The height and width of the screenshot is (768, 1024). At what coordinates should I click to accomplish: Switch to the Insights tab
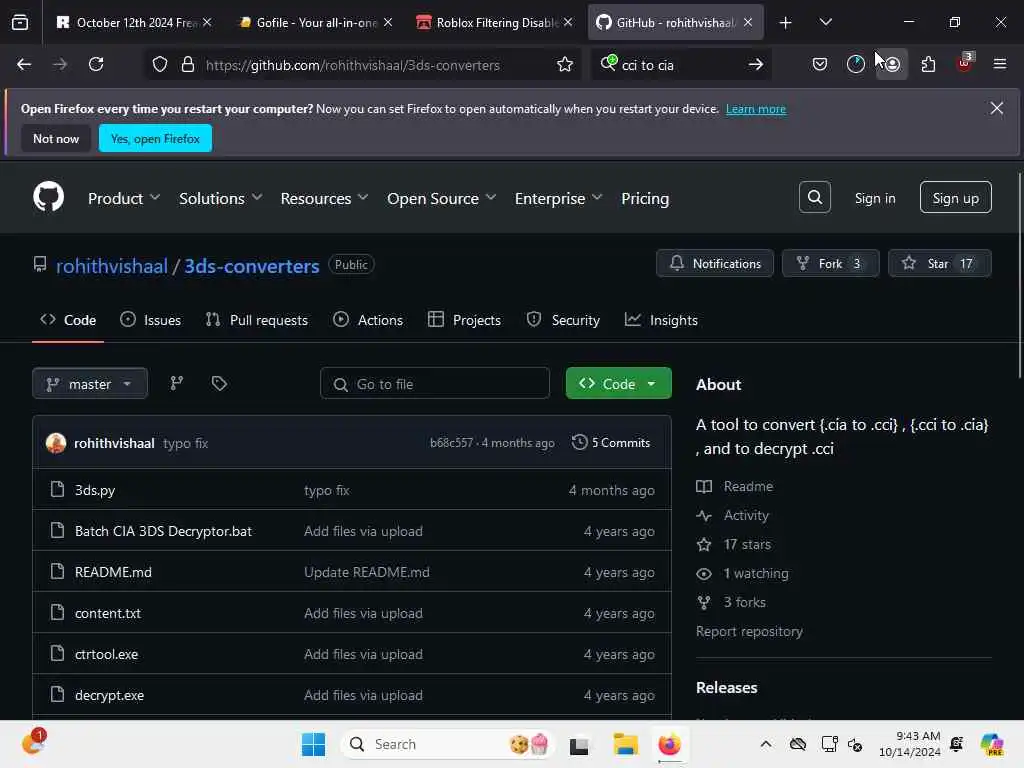click(x=661, y=320)
